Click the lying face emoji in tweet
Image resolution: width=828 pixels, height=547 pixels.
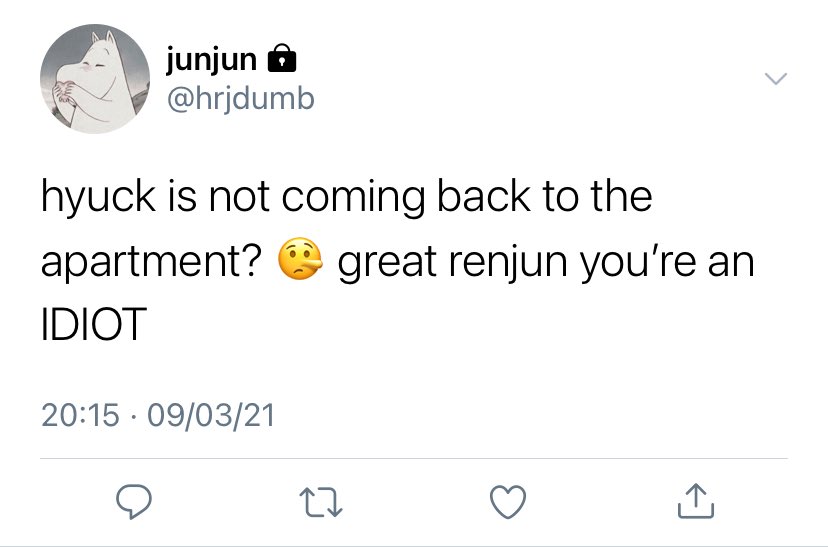tap(299, 258)
